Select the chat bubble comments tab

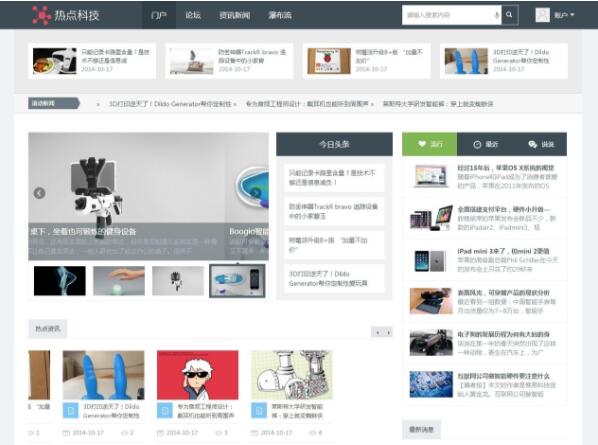click(x=541, y=144)
